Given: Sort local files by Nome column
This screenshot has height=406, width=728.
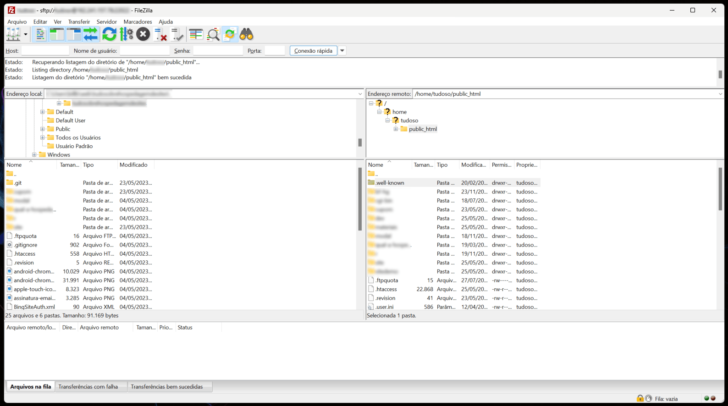Looking at the screenshot, I should (31, 165).
